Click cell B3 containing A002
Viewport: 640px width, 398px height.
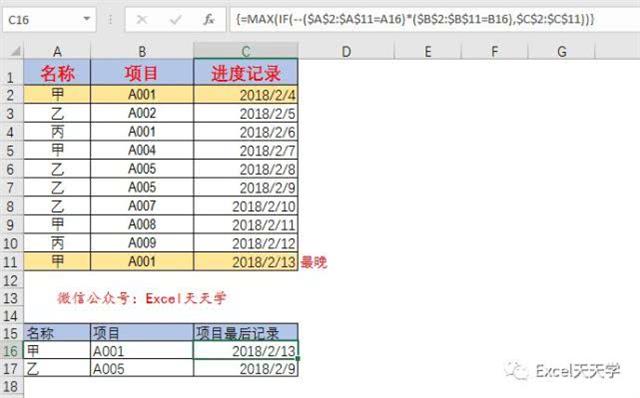point(142,113)
